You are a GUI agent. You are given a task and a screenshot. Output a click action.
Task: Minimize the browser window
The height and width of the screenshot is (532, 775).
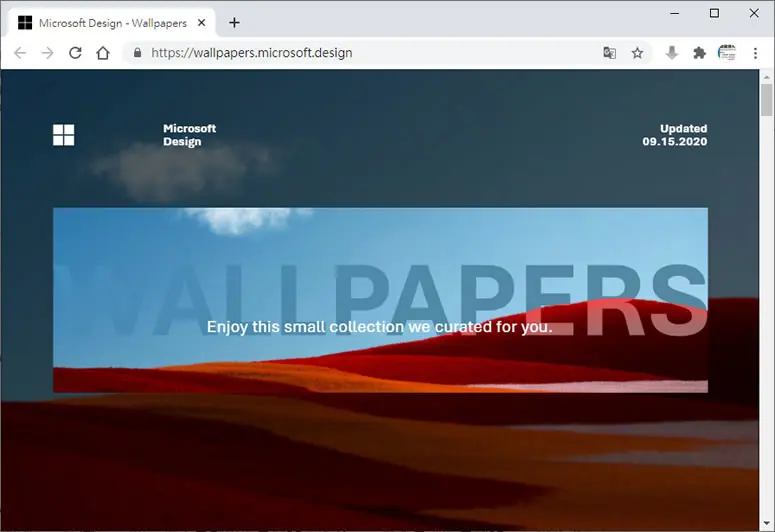click(675, 13)
